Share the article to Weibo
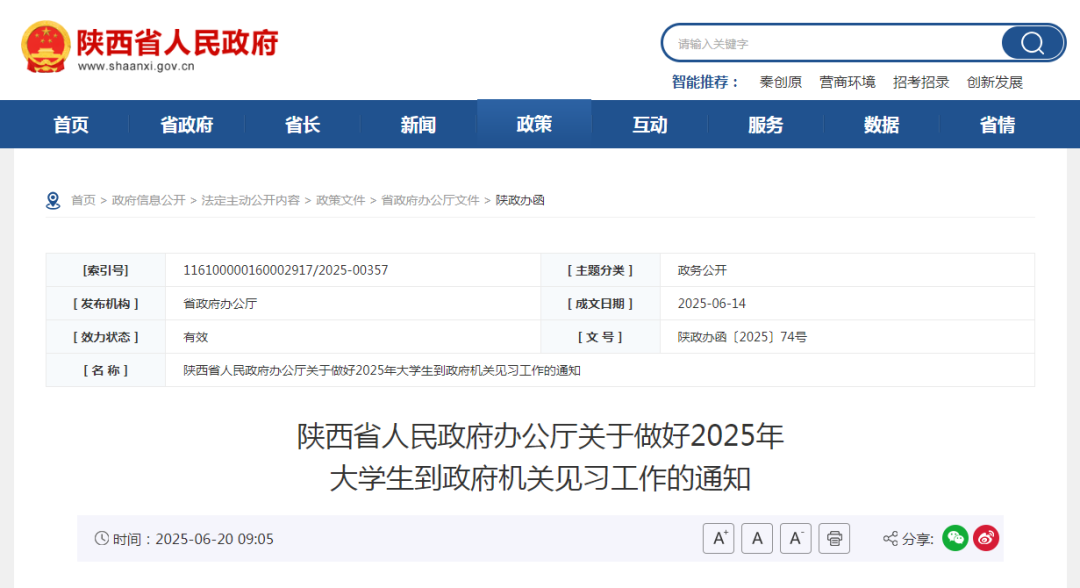Viewport: 1080px width, 588px height. point(986,538)
